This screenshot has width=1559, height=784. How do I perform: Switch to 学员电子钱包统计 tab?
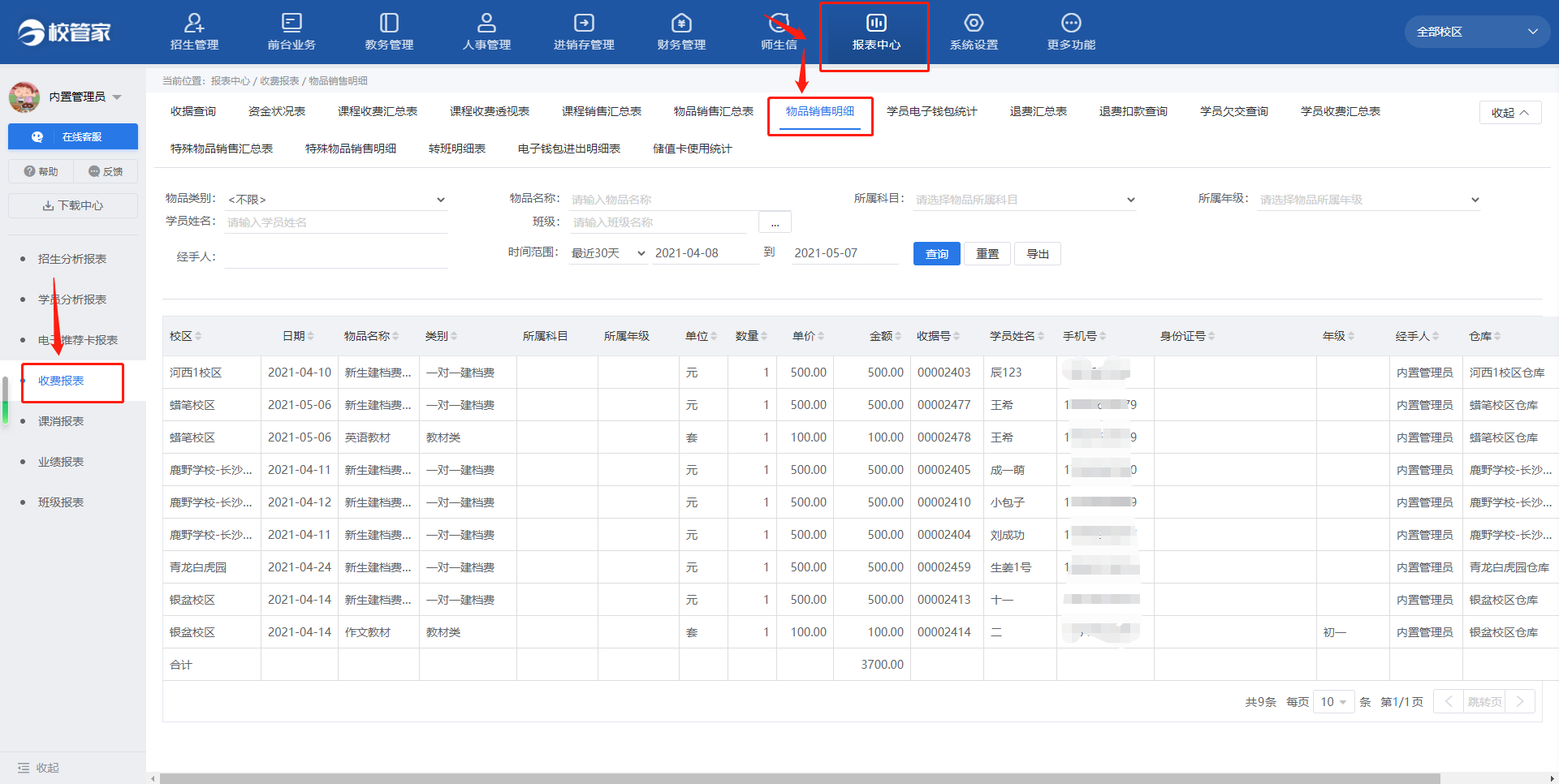point(932,111)
